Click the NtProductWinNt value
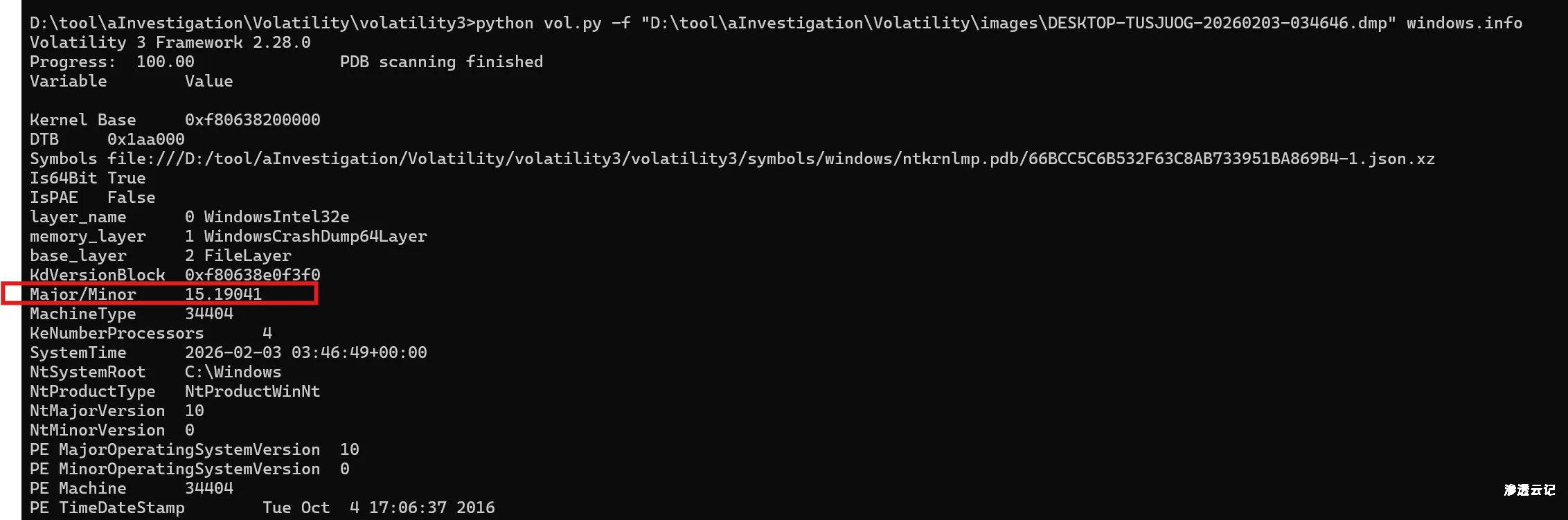The image size is (1568, 520). tap(252, 391)
